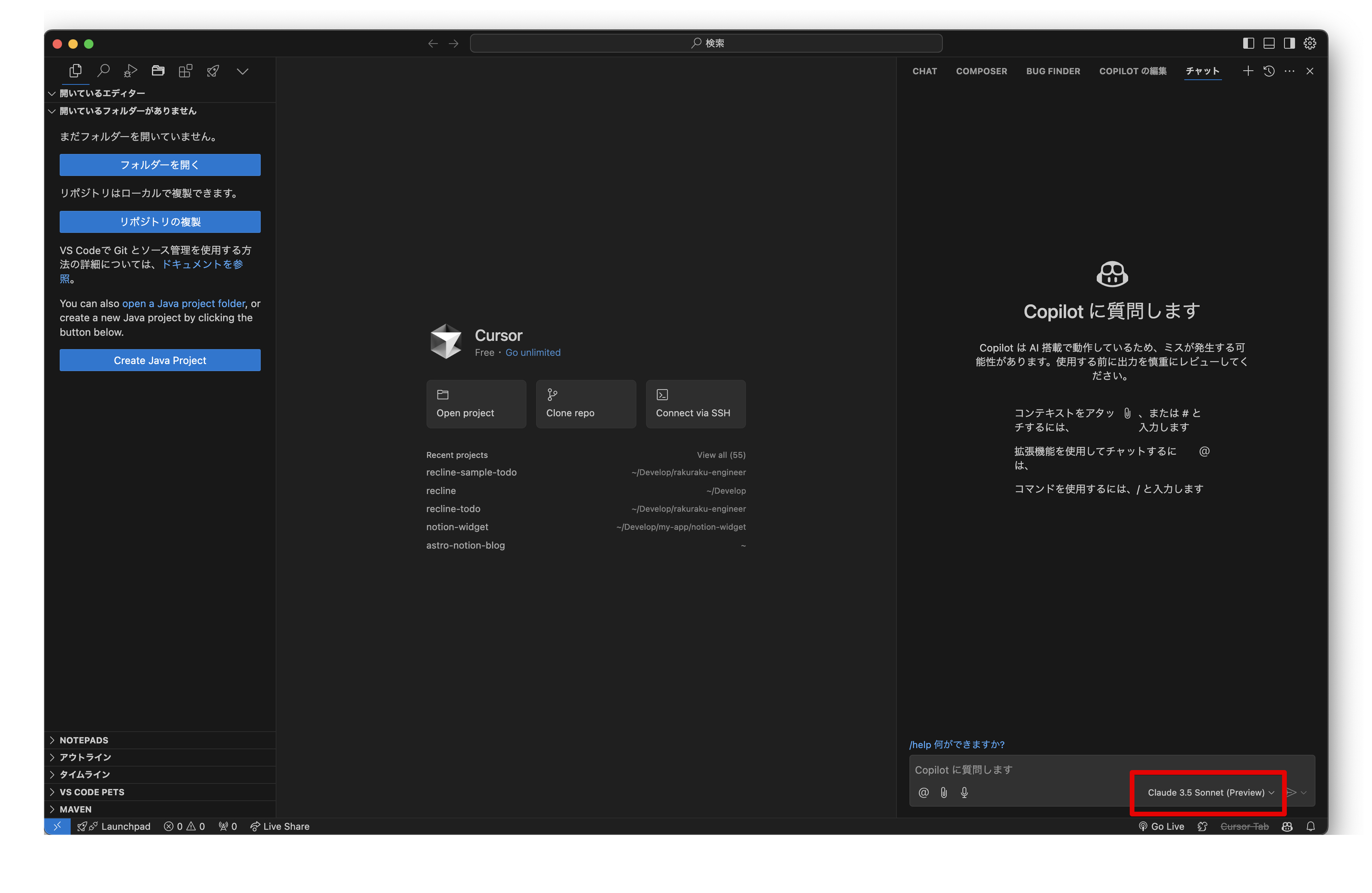Screen dimensions: 1372x893
Task: Expand the タイムライン section
Action: click(160, 775)
